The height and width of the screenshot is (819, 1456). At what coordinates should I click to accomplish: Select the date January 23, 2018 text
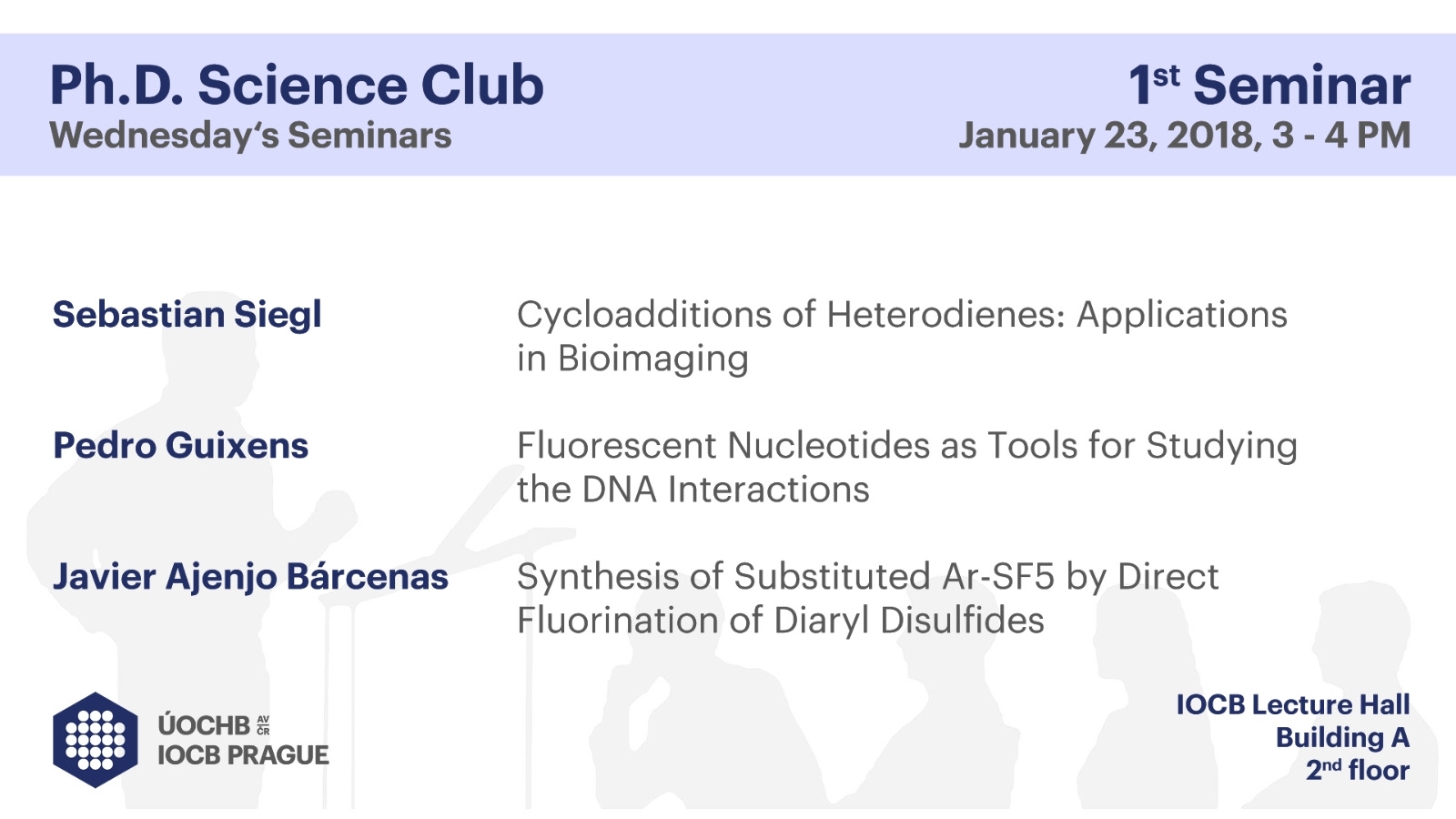(1110, 136)
